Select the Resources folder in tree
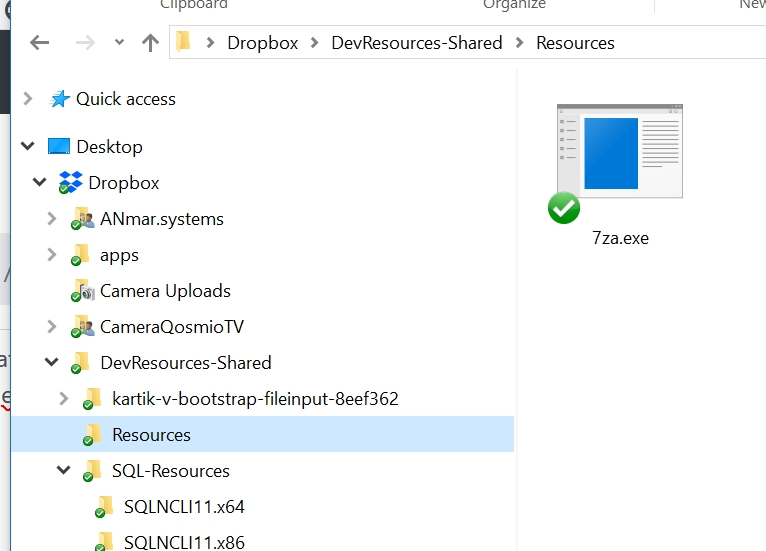 click(x=151, y=435)
